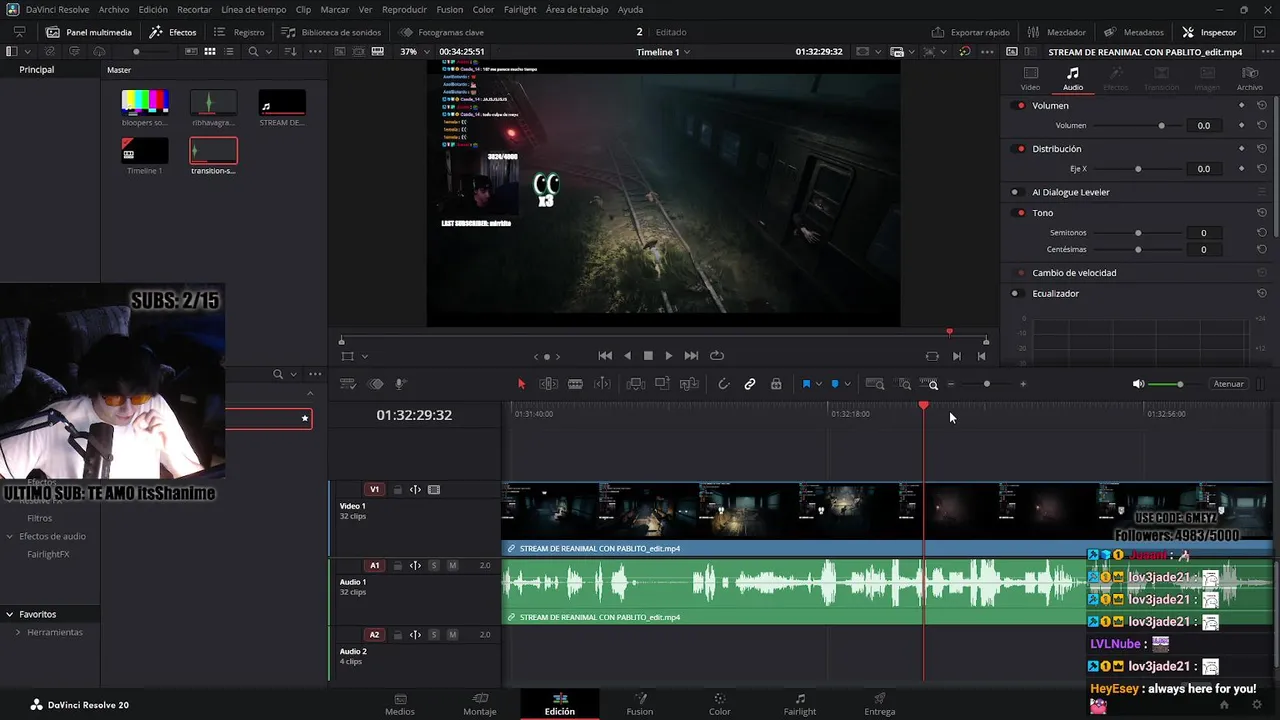Show the Registro edit index
Image resolution: width=1280 pixels, height=720 pixels.
239,32
